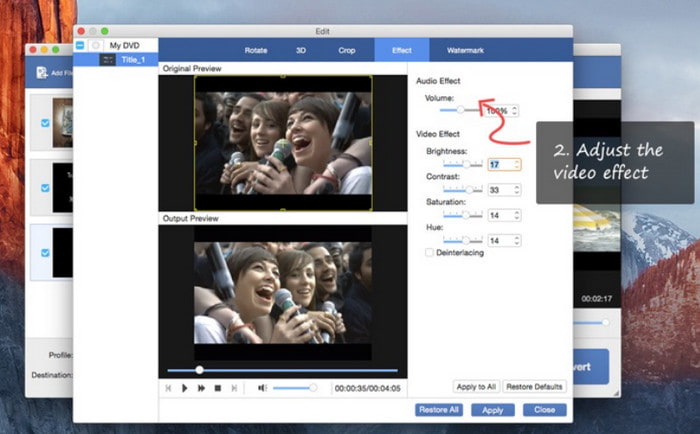Image resolution: width=700 pixels, height=434 pixels.
Task: Select the Effect tab
Action: click(402, 50)
